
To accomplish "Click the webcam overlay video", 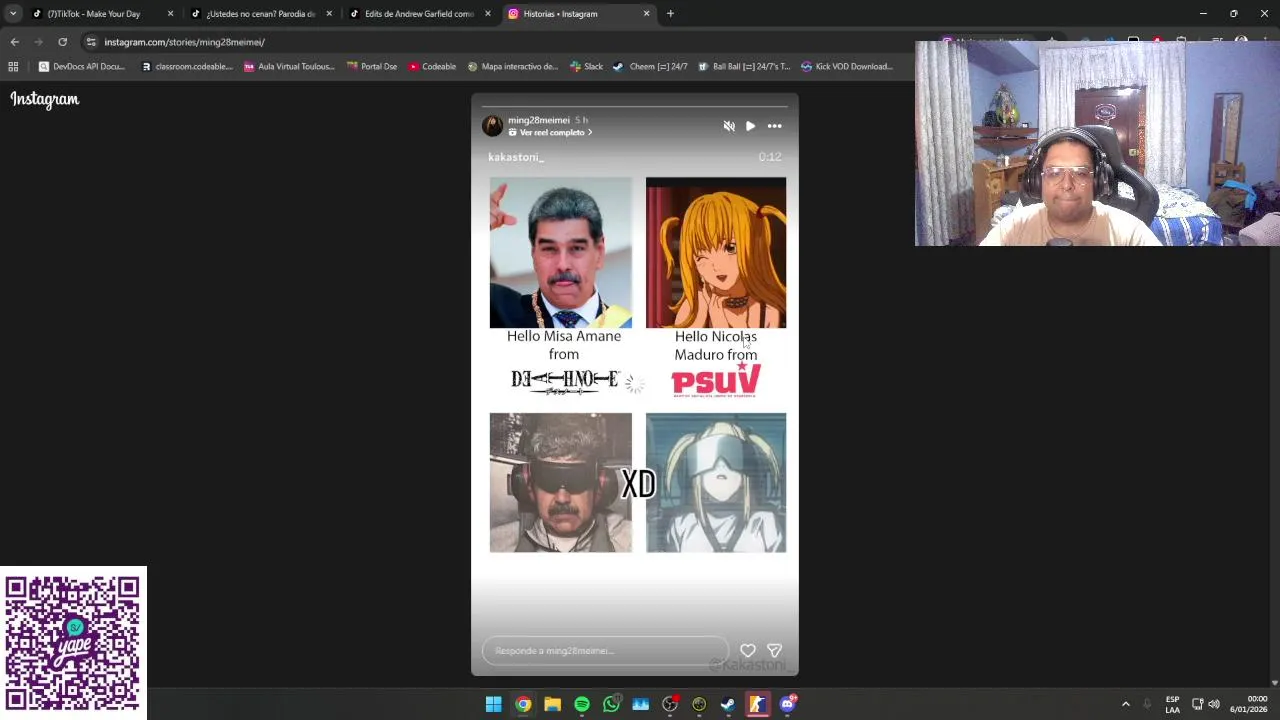I will tap(1097, 143).
